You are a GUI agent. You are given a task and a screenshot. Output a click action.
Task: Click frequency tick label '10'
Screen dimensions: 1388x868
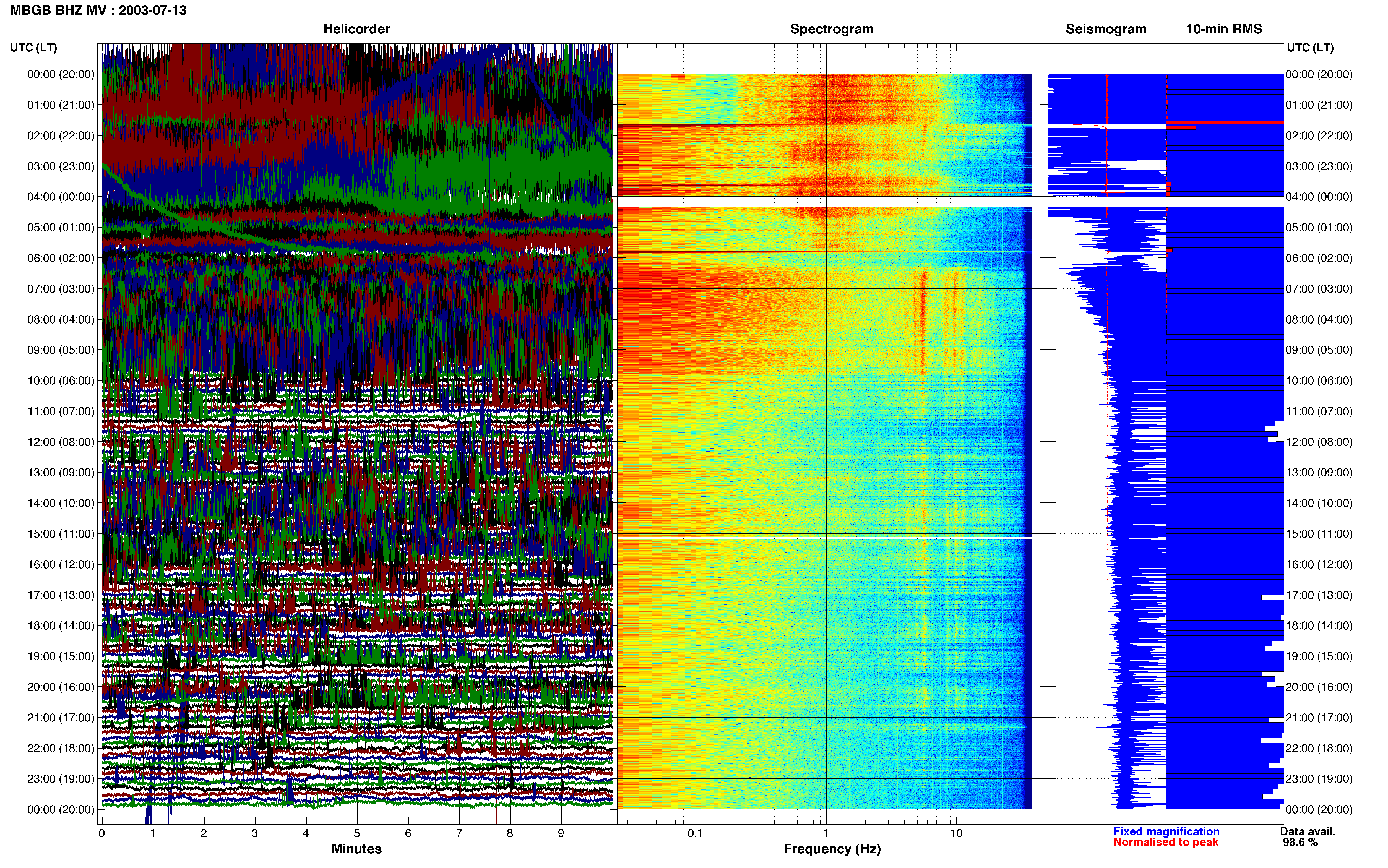pos(956,833)
